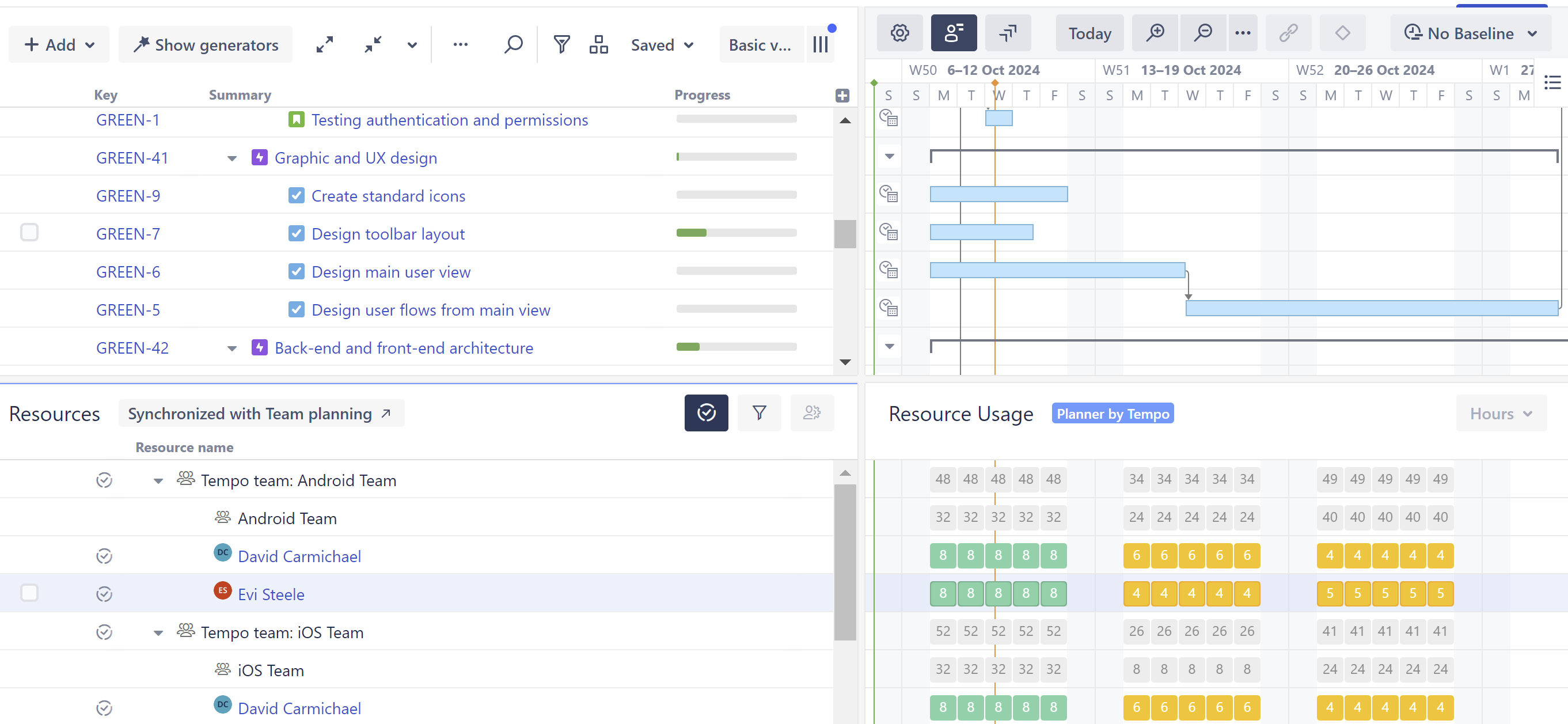This screenshot has height=724, width=1568.
Task: Open the Add menu
Action: point(59,44)
